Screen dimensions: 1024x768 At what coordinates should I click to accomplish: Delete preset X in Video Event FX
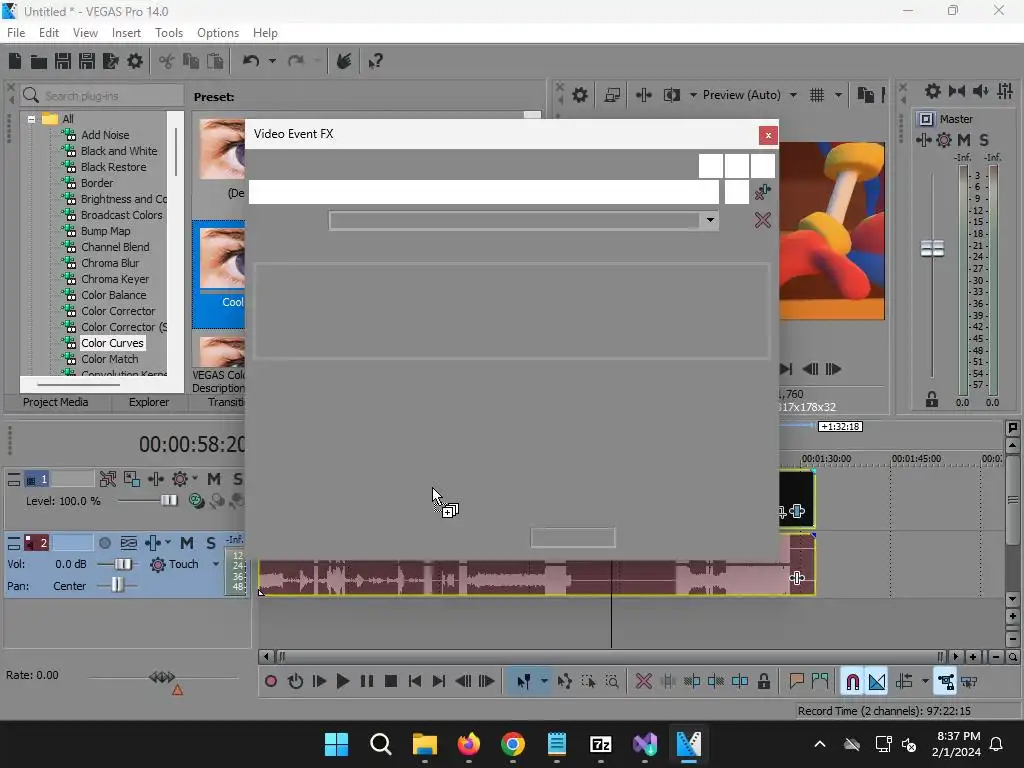click(x=763, y=220)
